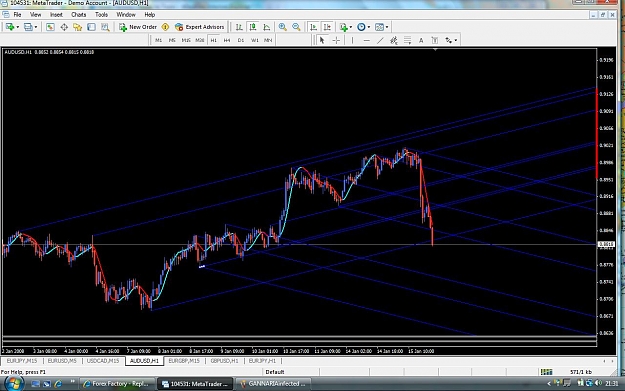Image resolution: width=625 pixels, height=391 pixels.
Task: Open the View menu
Action: (x=35, y=15)
